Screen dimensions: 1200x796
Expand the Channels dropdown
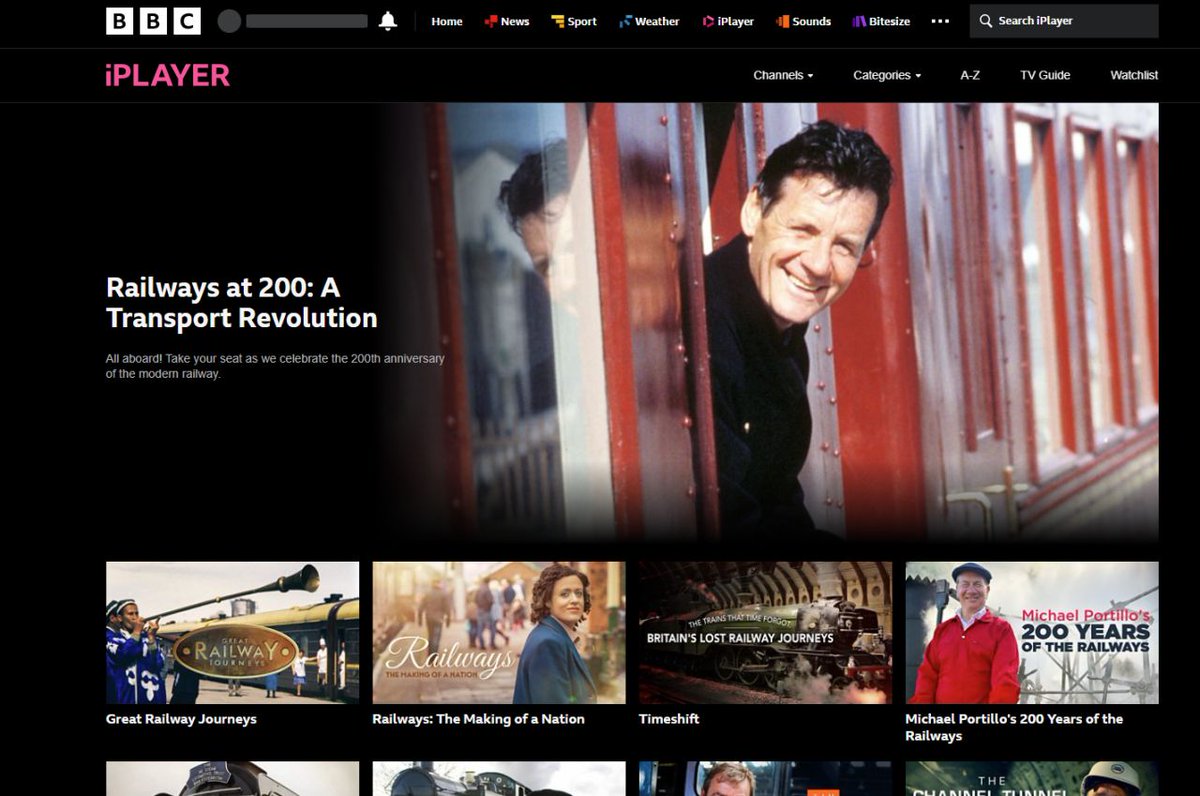coord(783,75)
